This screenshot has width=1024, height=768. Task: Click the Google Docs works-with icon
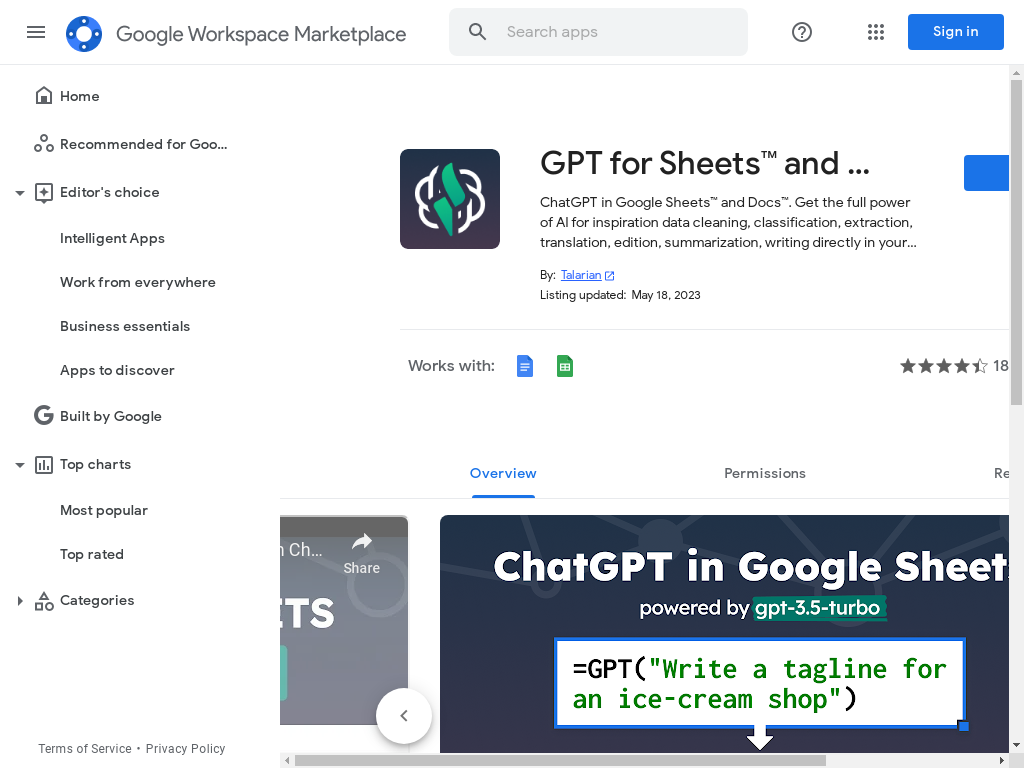point(524,366)
